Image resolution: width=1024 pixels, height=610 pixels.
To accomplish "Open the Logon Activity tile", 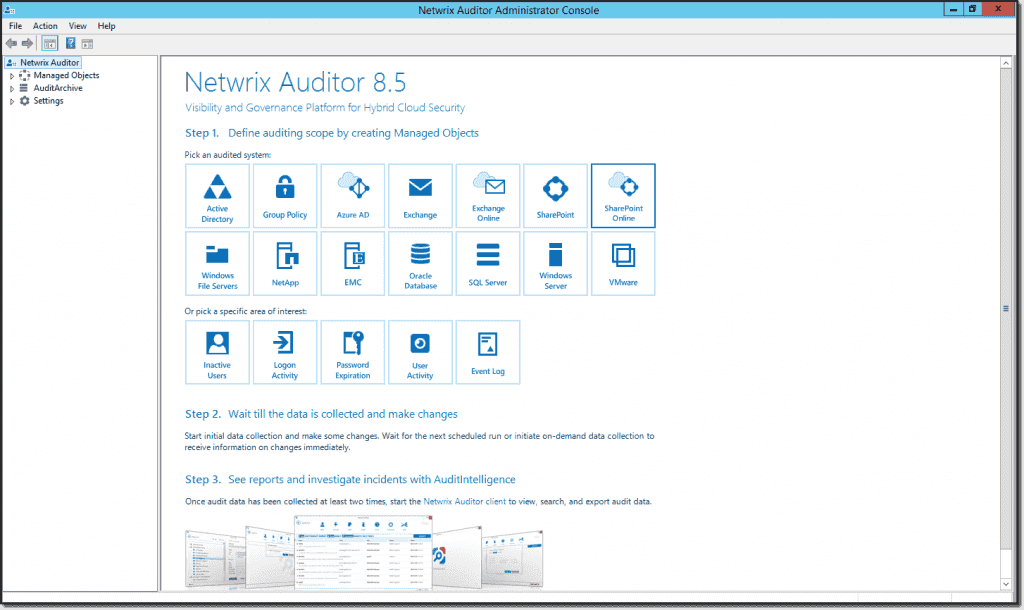I will [x=285, y=352].
